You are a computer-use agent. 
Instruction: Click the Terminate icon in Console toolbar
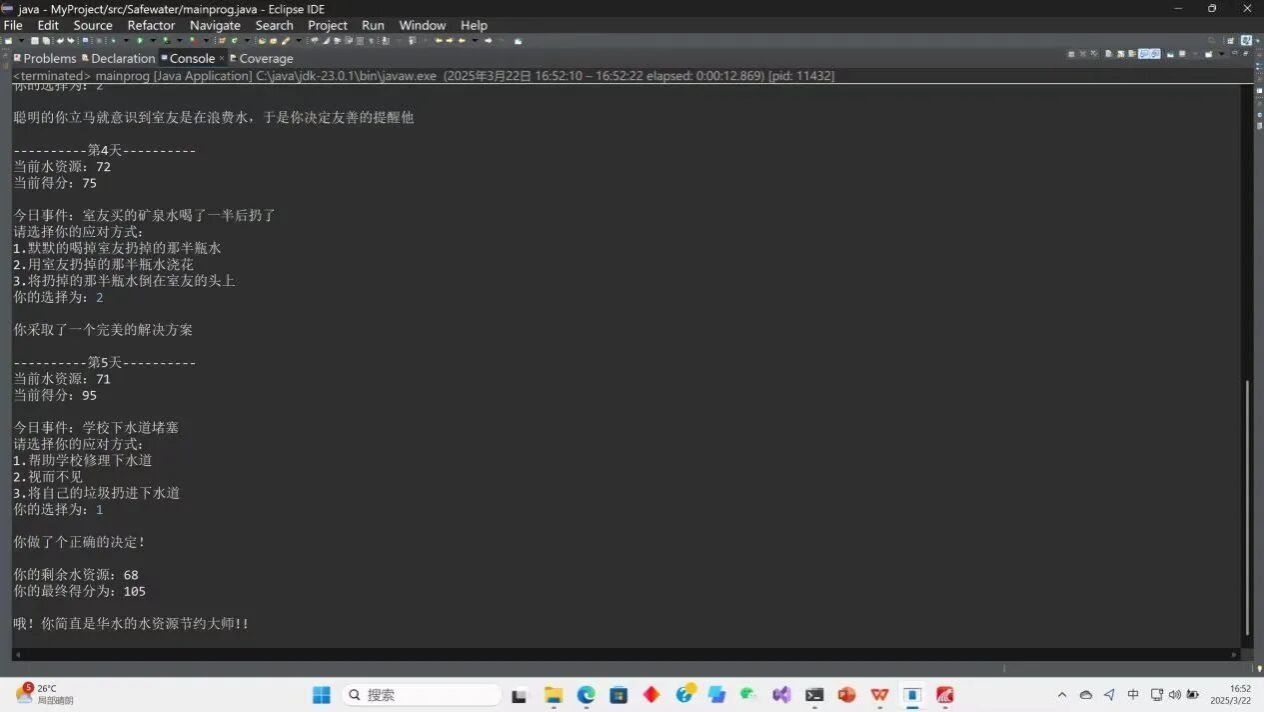[1071, 54]
